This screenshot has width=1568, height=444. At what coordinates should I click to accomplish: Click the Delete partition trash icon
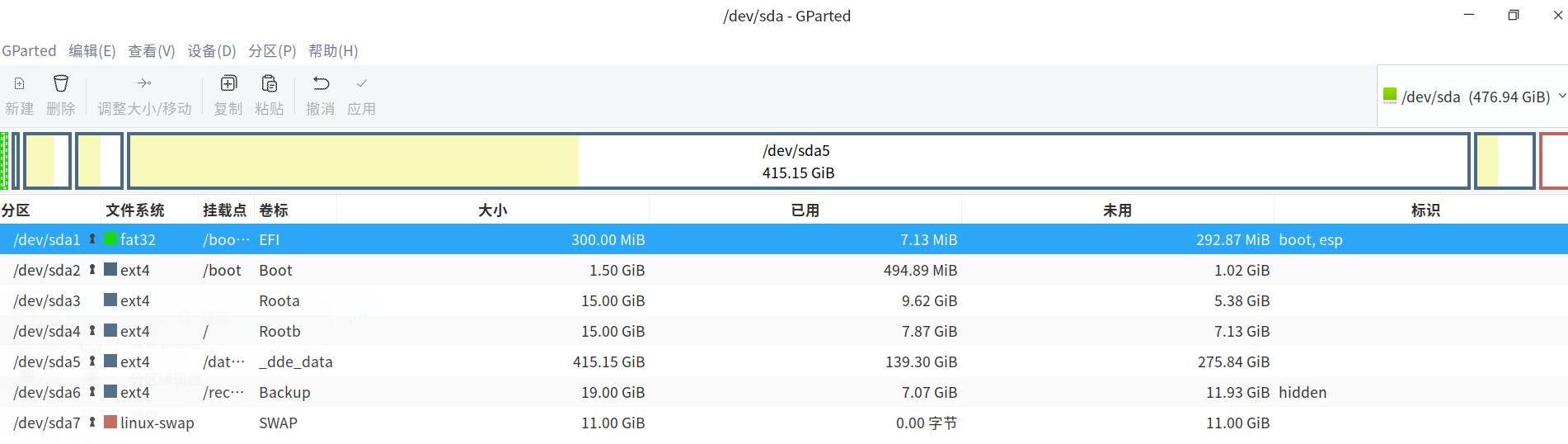[61, 83]
